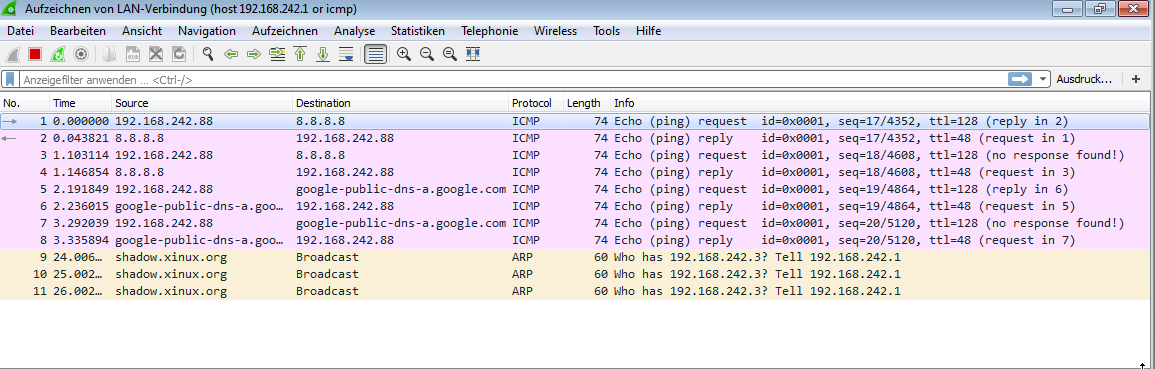The height and width of the screenshot is (369, 1155).
Task: Apply display filter with blue arrow button
Action: (x=1020, y=80)
